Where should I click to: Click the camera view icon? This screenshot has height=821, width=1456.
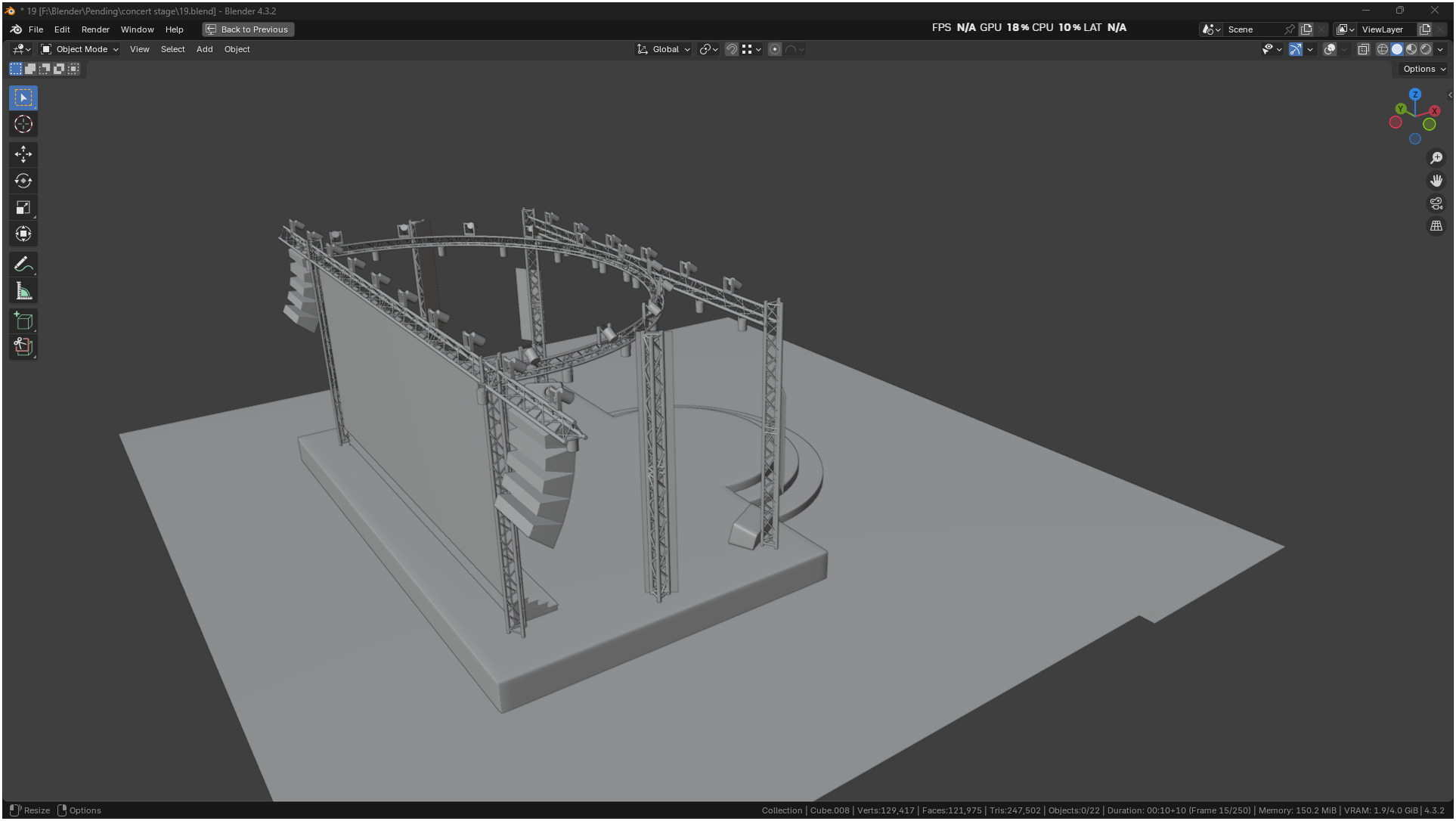[1436, 203]
